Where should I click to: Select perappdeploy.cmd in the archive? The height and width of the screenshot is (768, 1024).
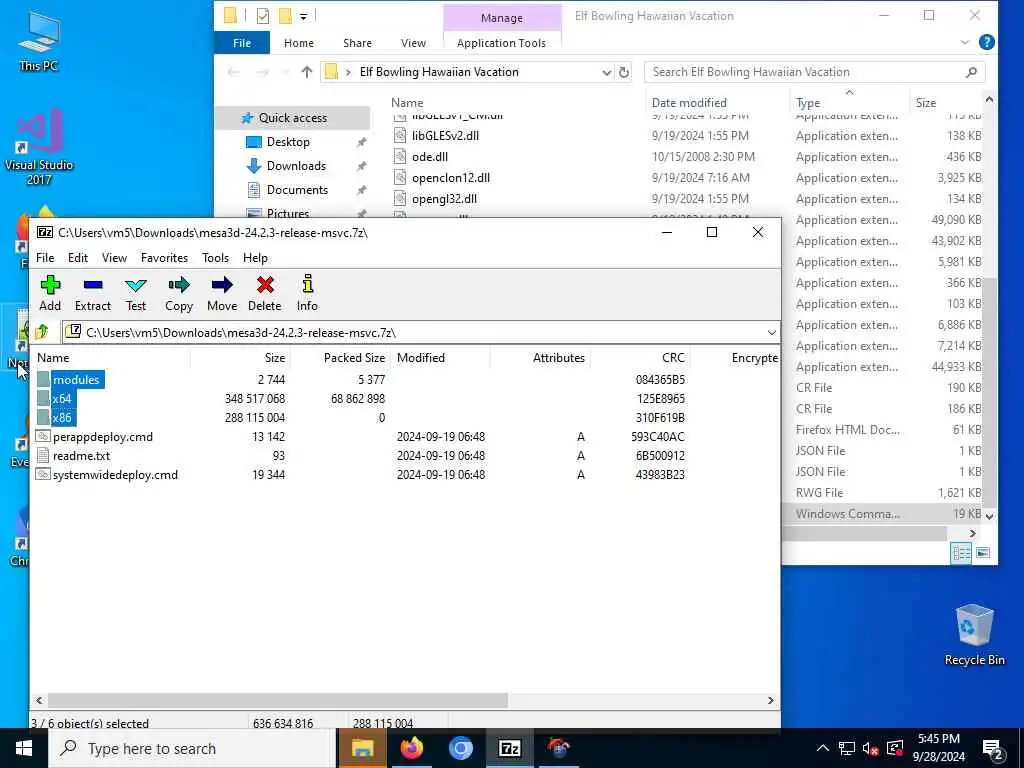(103, 436)
